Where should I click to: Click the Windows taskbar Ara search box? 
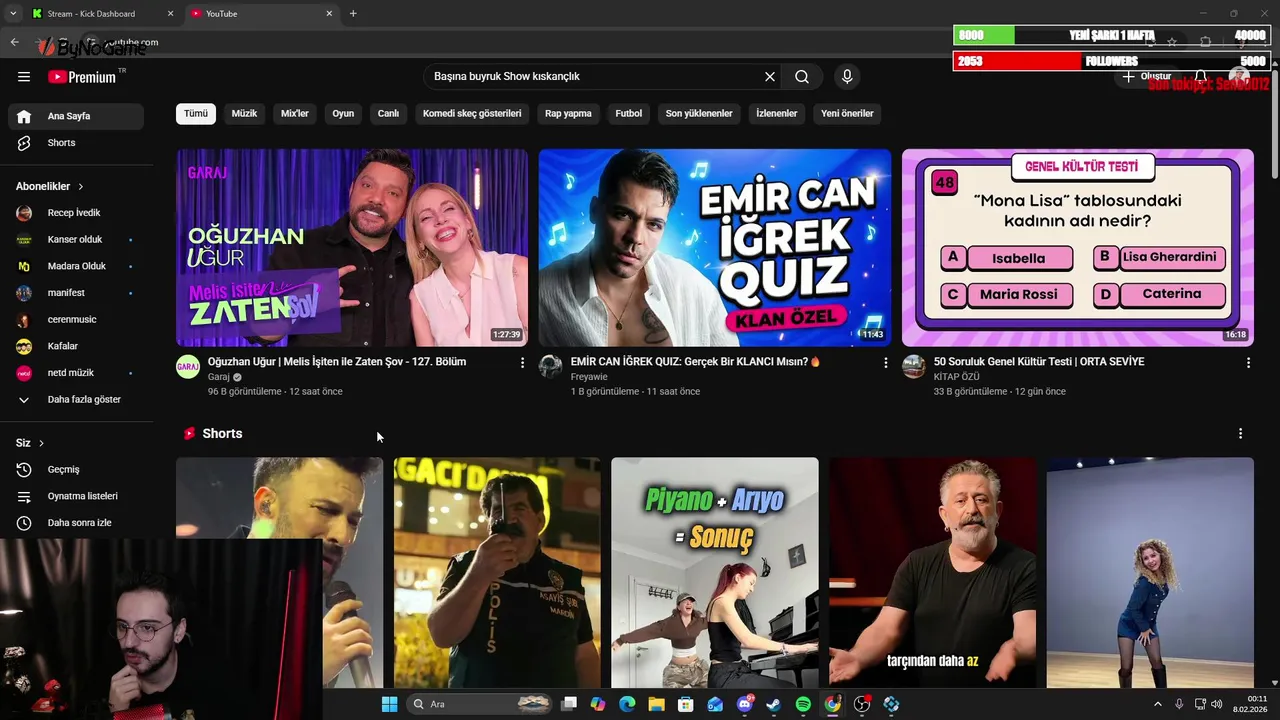pyautogui.click(x=479, y=704)
